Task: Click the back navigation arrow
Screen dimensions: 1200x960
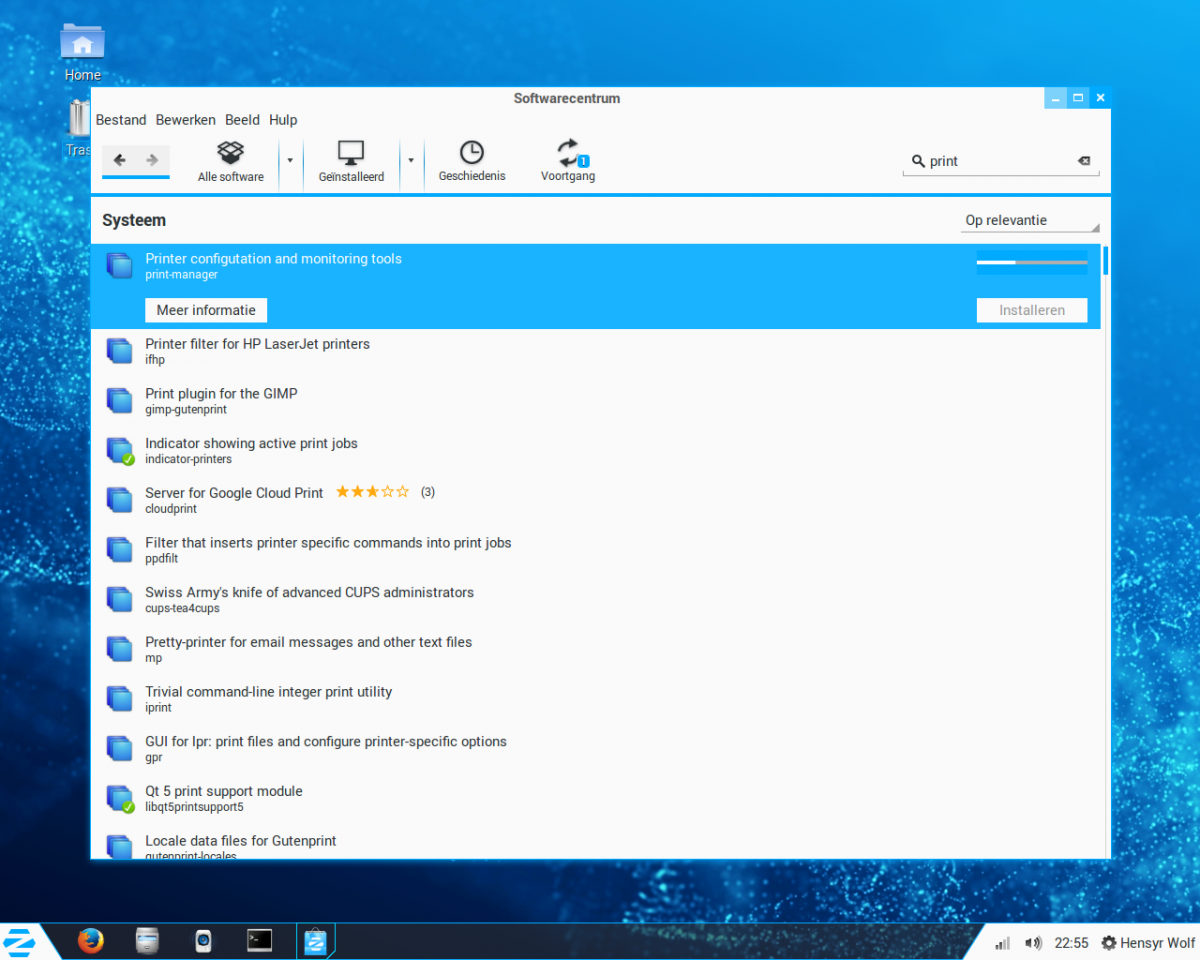Action: (119, 160)
